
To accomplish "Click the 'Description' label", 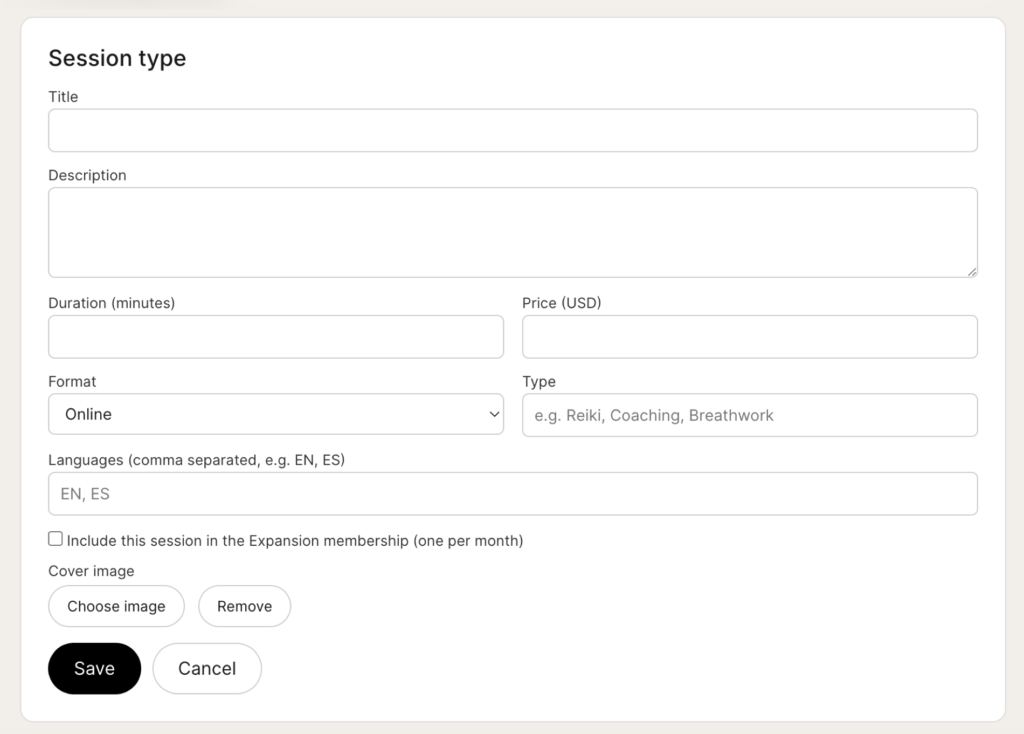I will tap(88, 175).
